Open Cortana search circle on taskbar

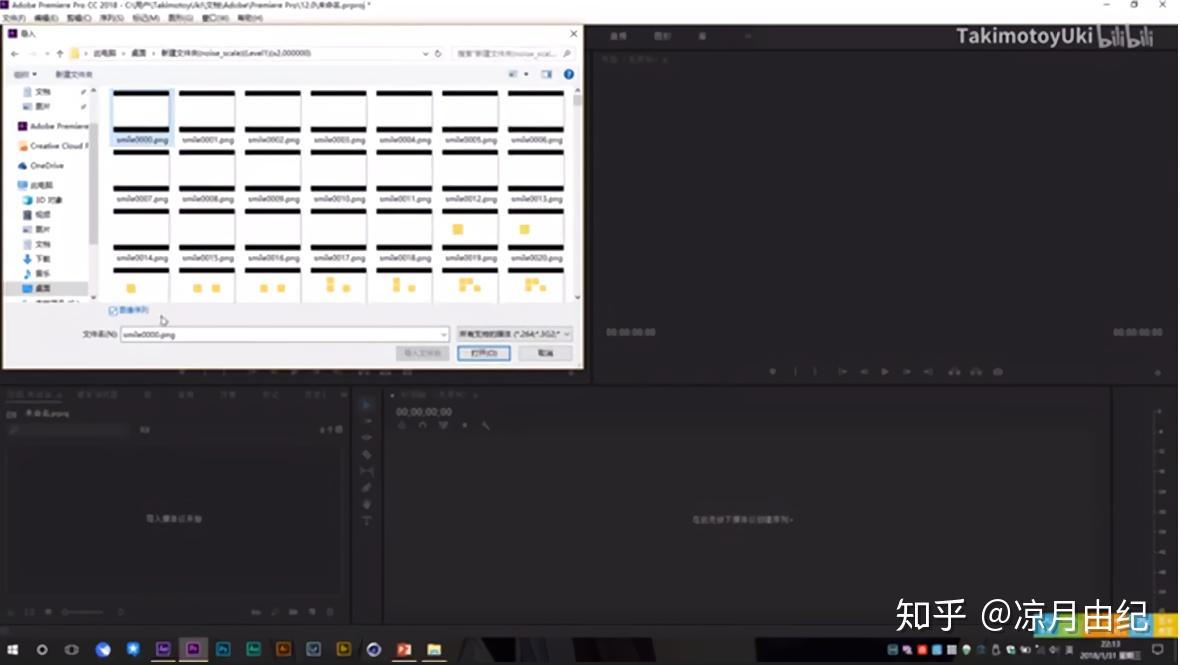42,649
